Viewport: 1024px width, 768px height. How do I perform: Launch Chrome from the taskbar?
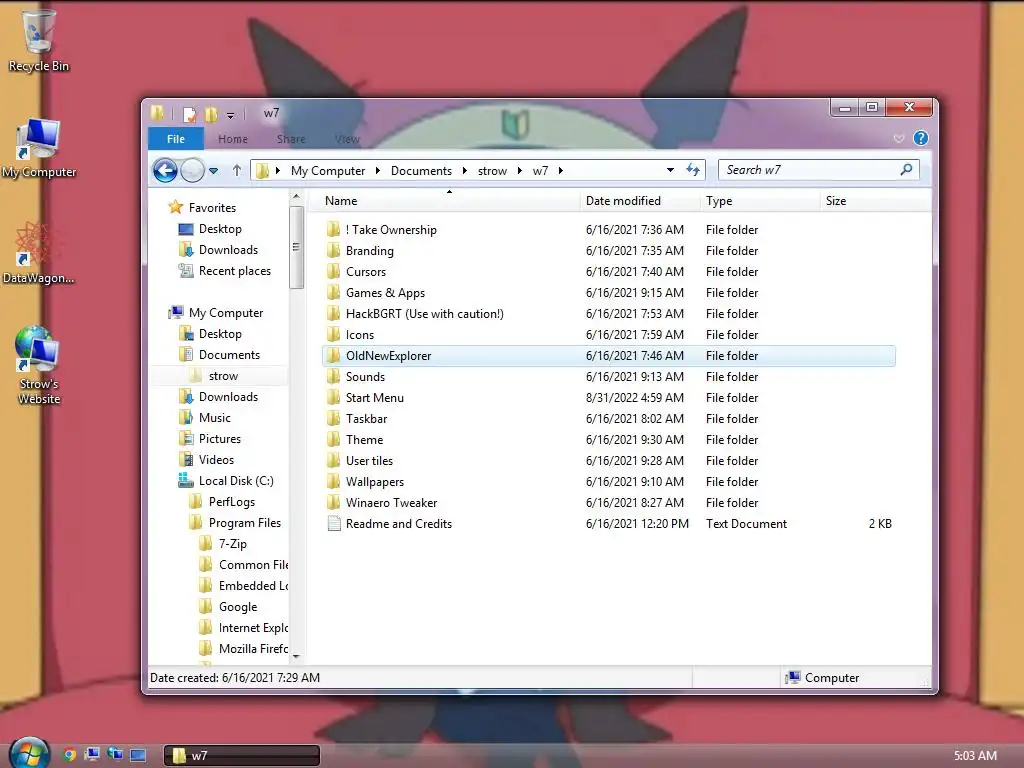pyautogui.click(x=69, y=755)
